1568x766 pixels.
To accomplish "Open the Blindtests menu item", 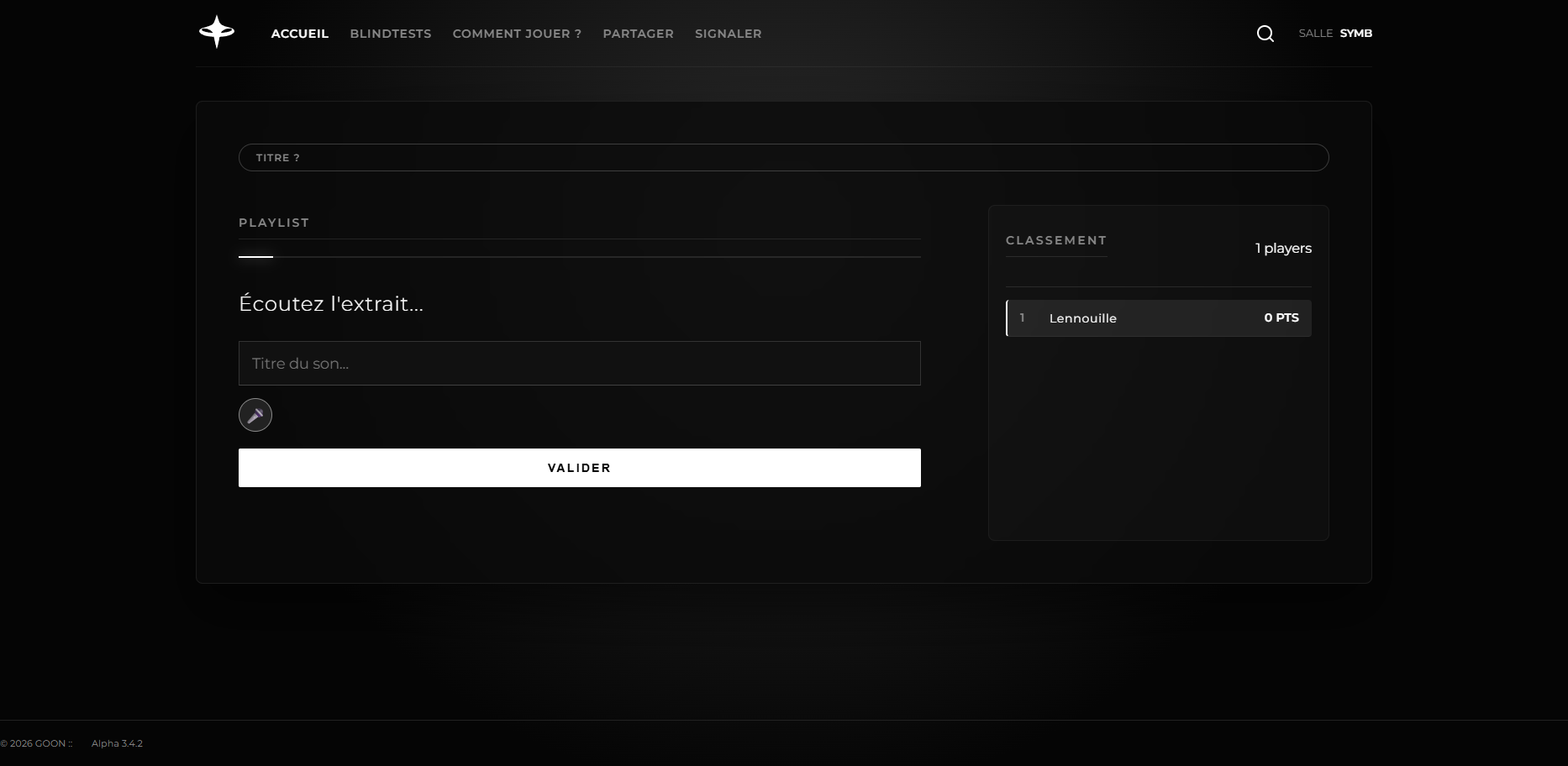I will coord(391,34).
